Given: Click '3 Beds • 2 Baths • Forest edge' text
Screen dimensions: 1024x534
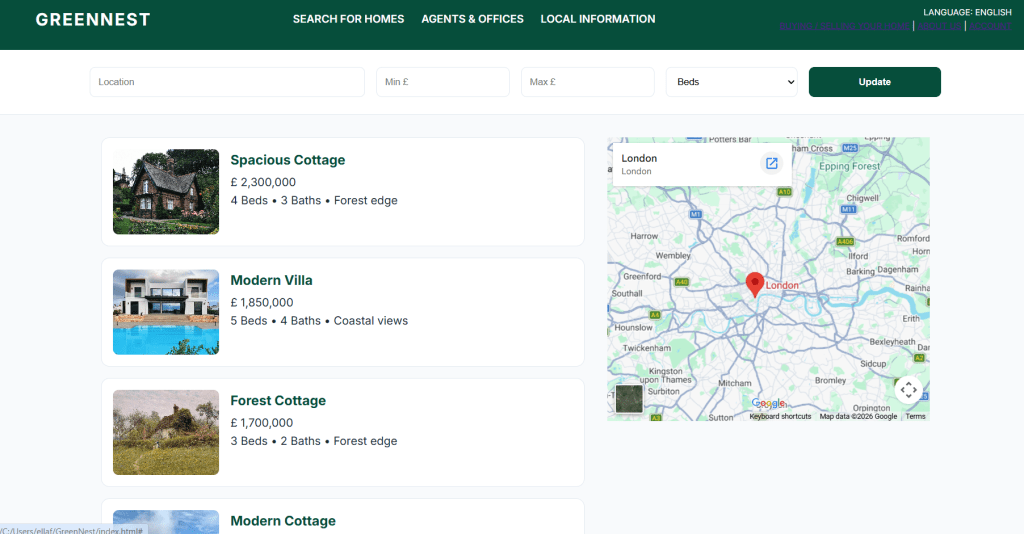Looking at the screenshot, I should [x=314, y=441].
